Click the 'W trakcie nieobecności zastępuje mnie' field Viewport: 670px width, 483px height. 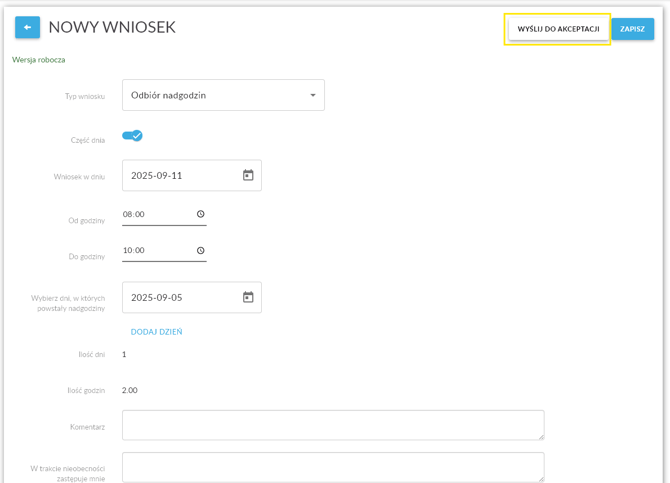pos(330,467)
